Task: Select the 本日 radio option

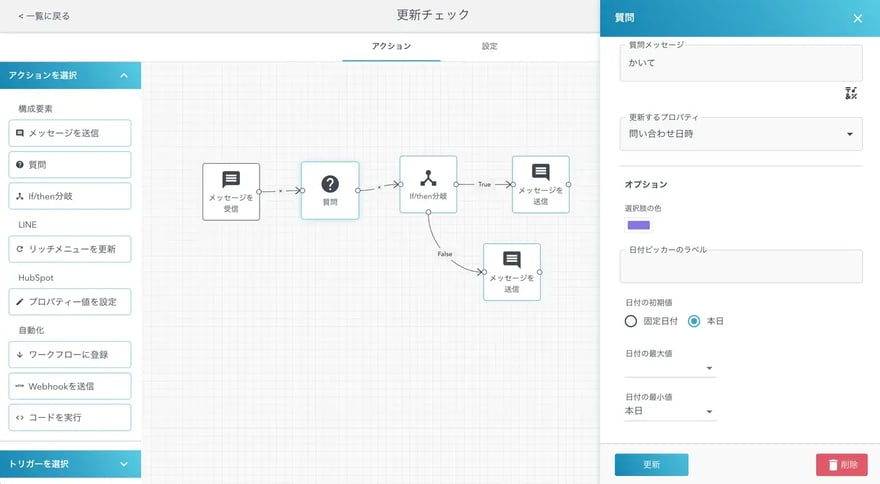Action: point(694,321)
